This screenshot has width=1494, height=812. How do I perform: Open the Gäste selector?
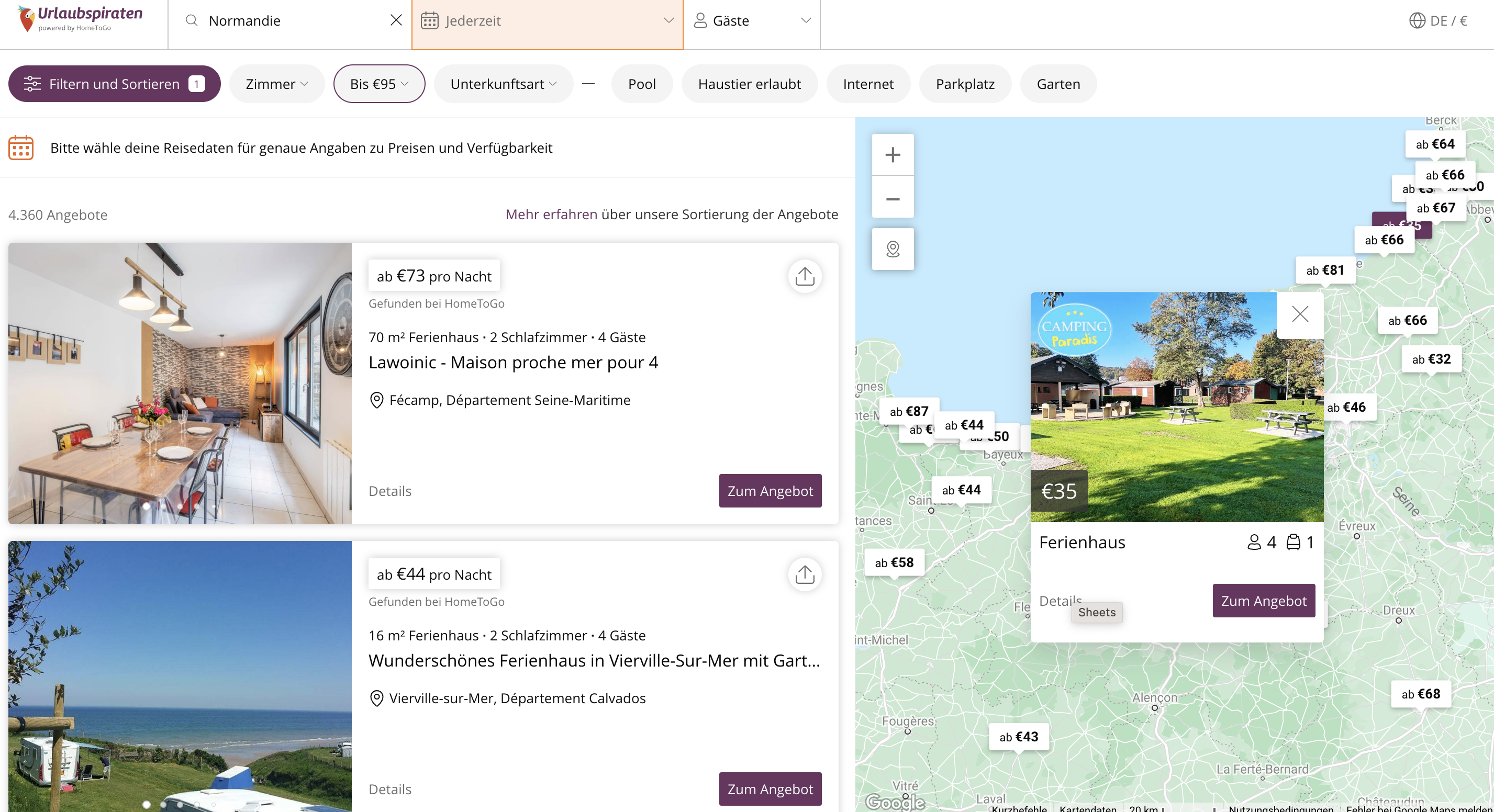[752, 21]
